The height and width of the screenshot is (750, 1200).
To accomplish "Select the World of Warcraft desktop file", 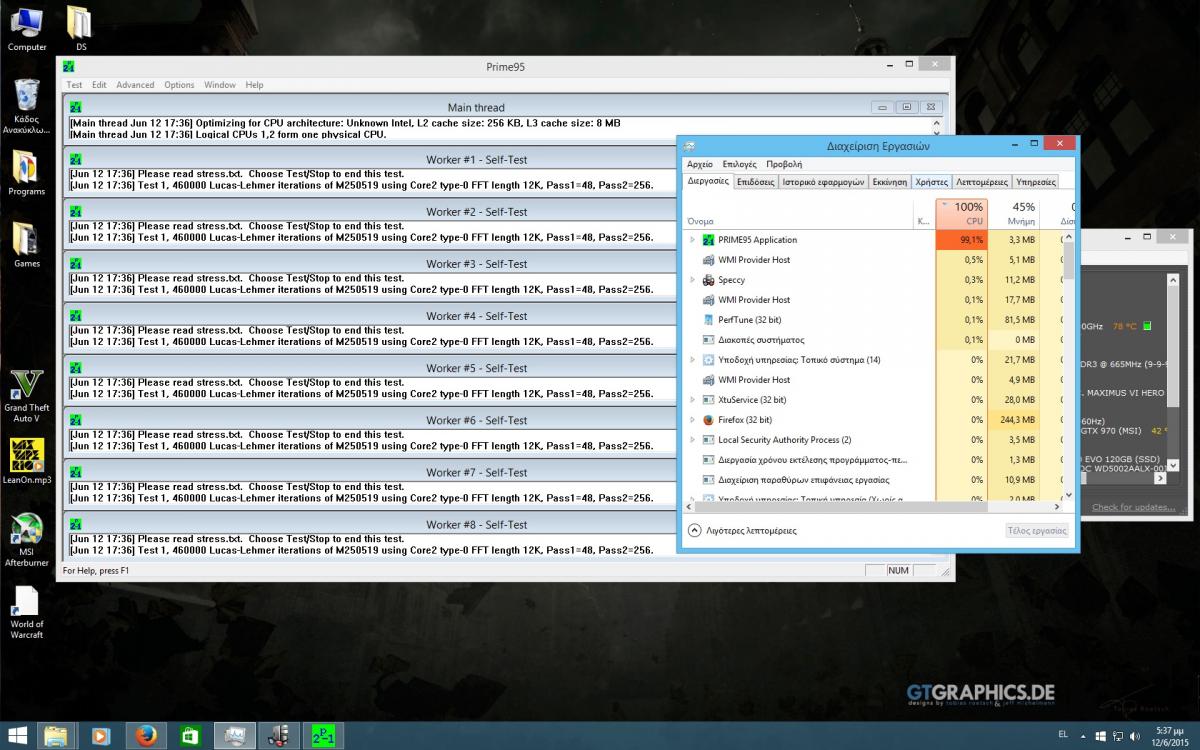I will (x=27, y=612).
